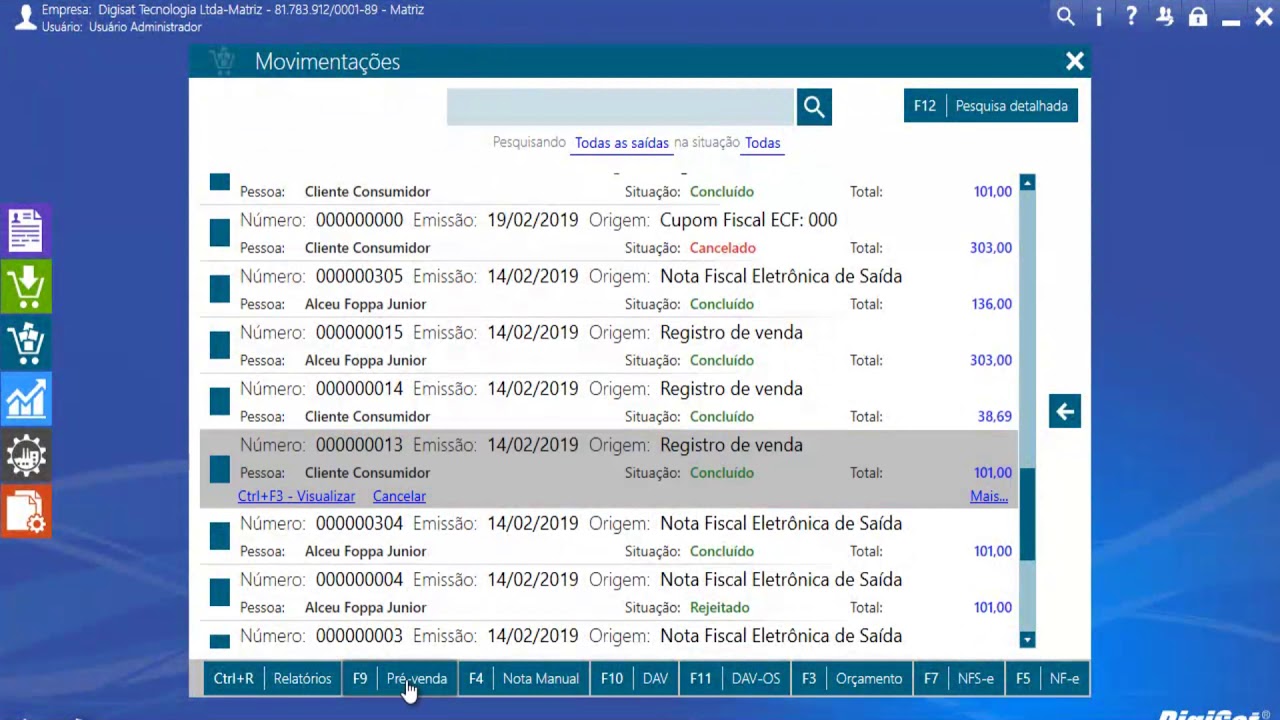This screenshot has height=720, width=1280.
Task: Select record number 000000305
Action: [x=609, y=290]
